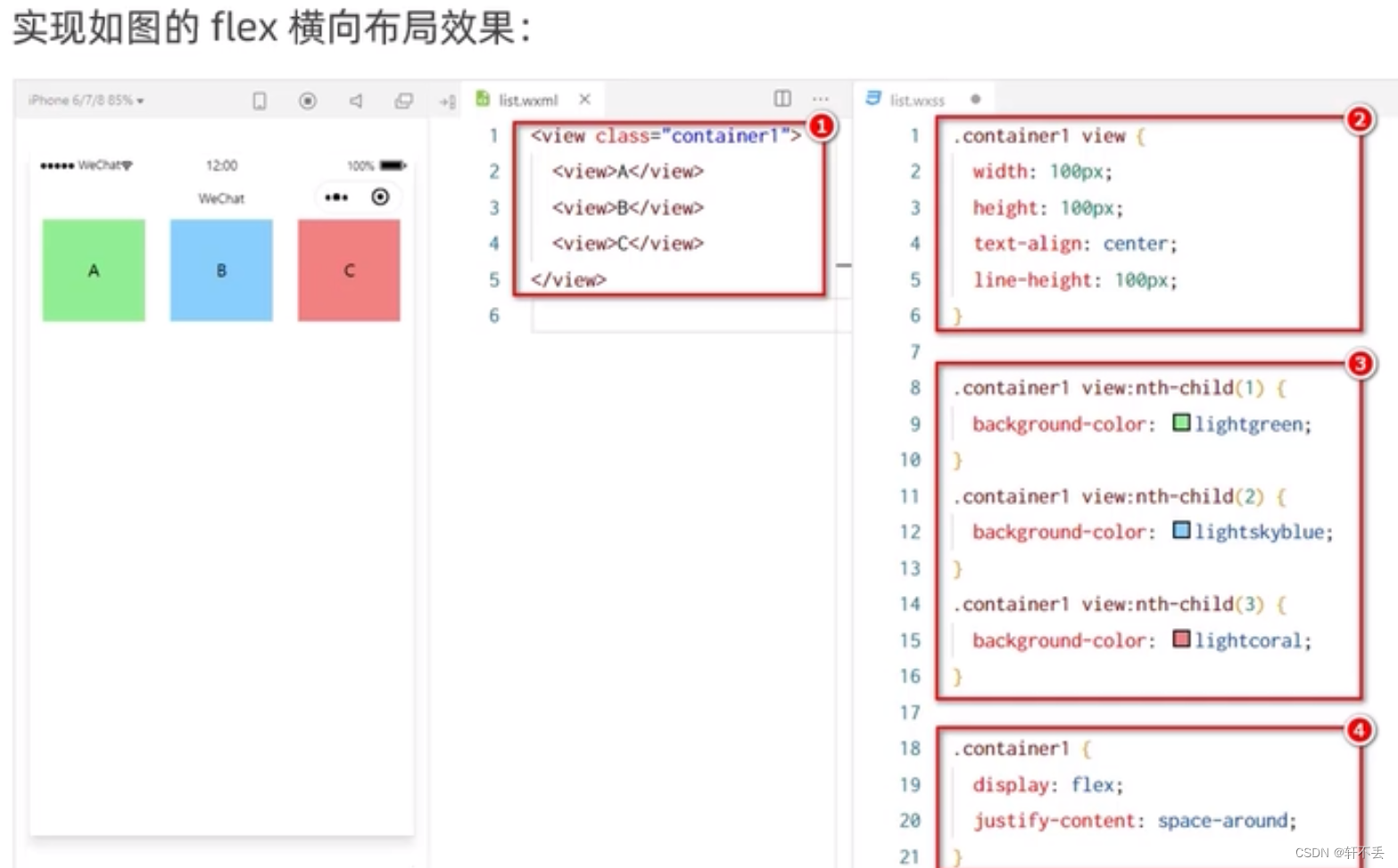The height and width of the screenshot is (868, 1398).
Task: Click the lightskyblue color swatch
Action: 1181,530
